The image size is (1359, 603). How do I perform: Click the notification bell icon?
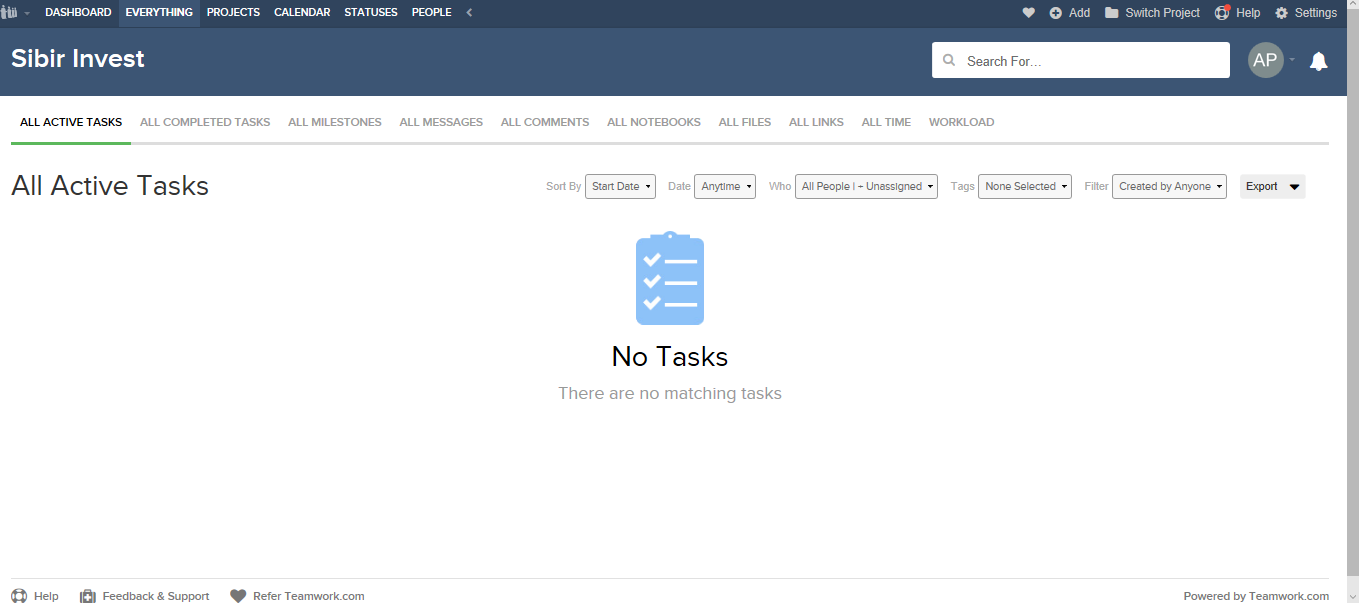[x=1319, y=61]
